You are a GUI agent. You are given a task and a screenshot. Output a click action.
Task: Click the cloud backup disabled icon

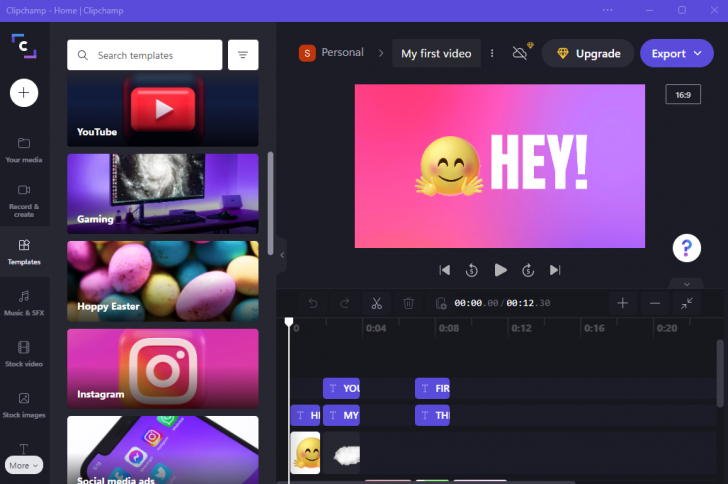pyautogui.click(x=521, y=52)
